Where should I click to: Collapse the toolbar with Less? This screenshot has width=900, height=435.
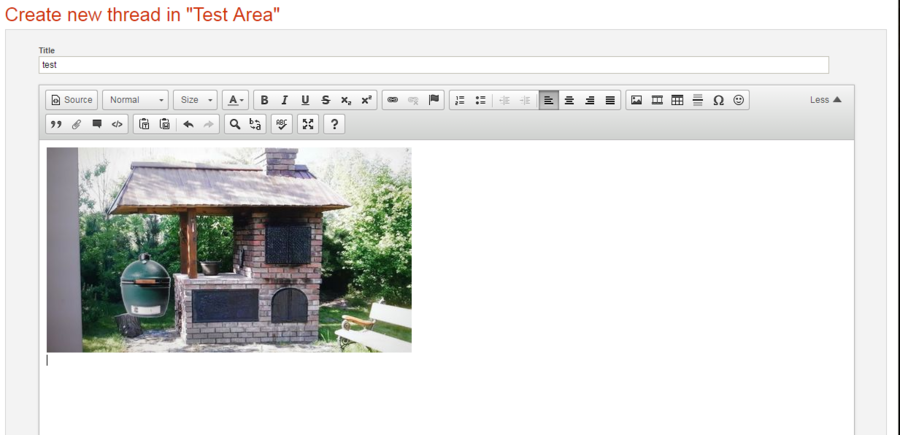(x=825, y=100)
